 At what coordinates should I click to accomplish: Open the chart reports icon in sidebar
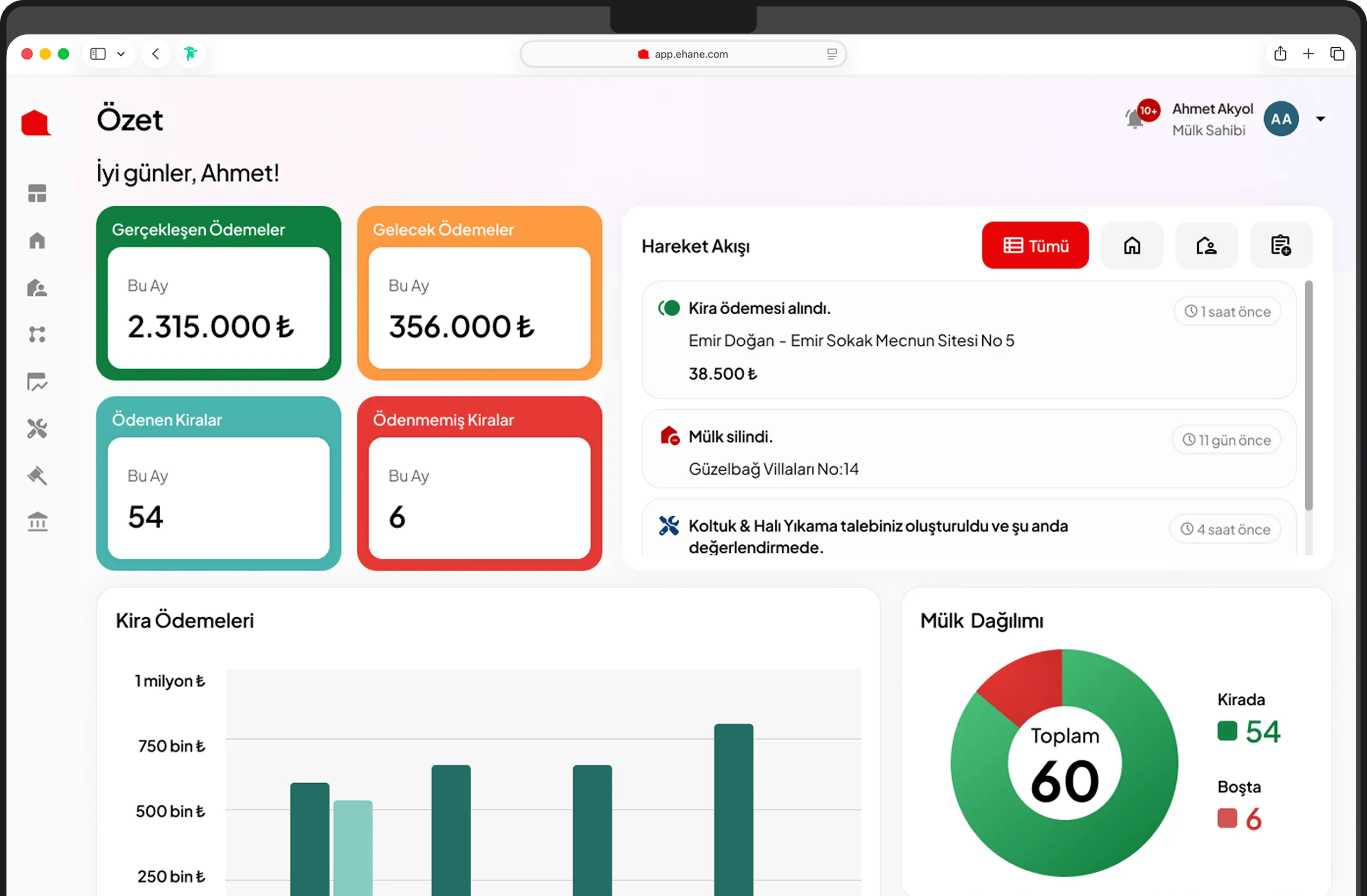click(37, 381)
